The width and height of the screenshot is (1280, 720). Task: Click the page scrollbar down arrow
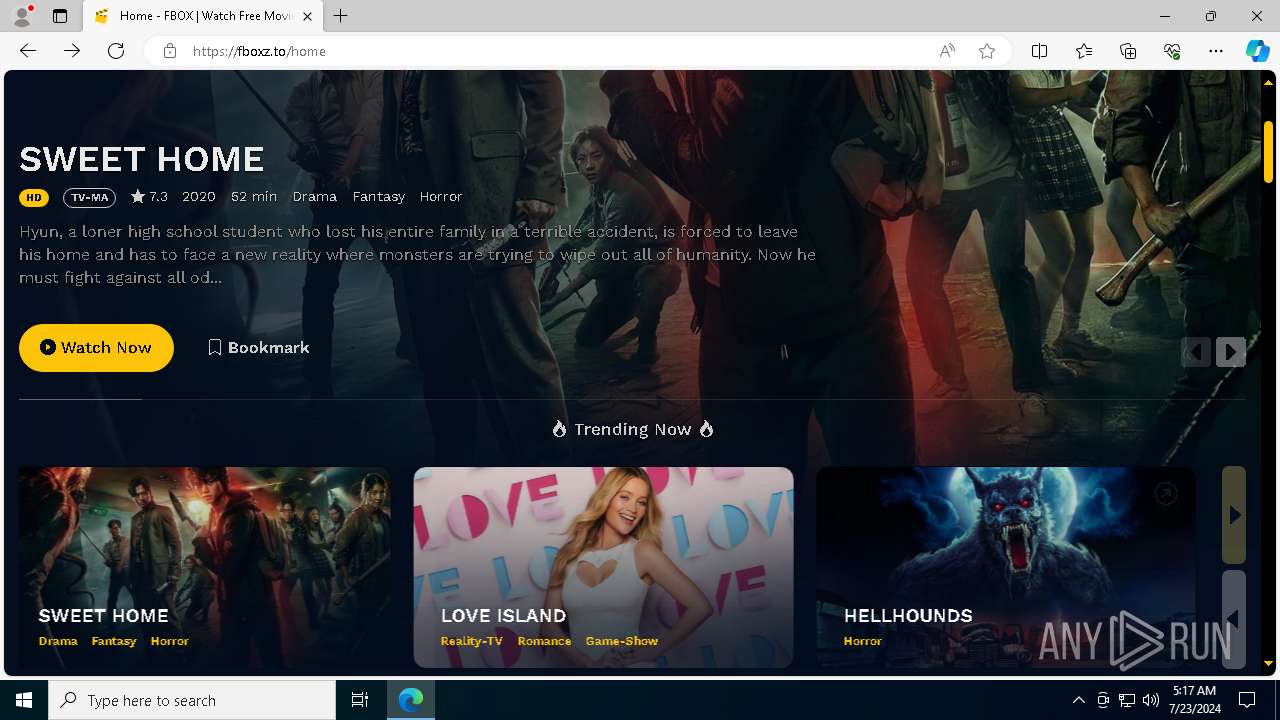click(x=1268, y=663)
